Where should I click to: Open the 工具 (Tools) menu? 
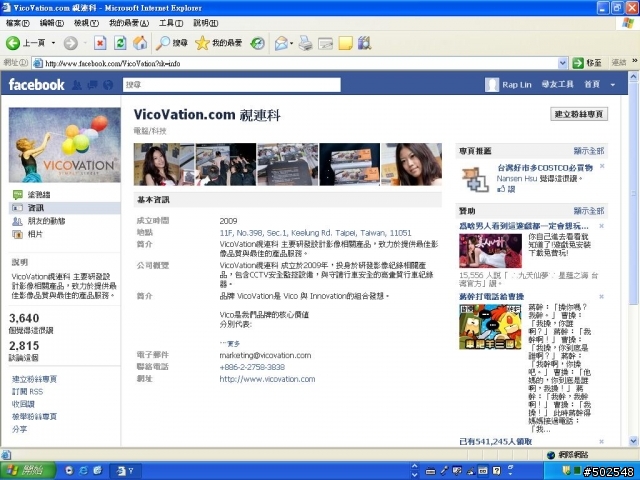(171, 23)
